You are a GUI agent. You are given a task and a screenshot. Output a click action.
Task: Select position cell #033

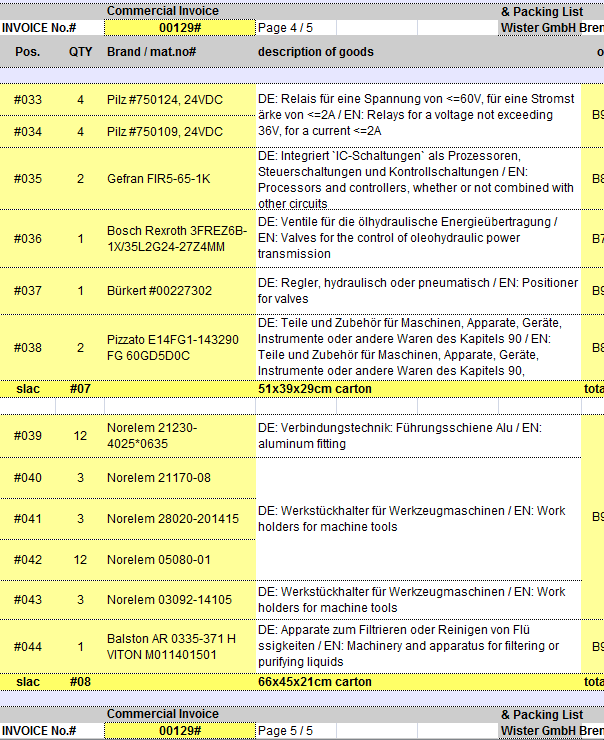[x=28, y=100]
